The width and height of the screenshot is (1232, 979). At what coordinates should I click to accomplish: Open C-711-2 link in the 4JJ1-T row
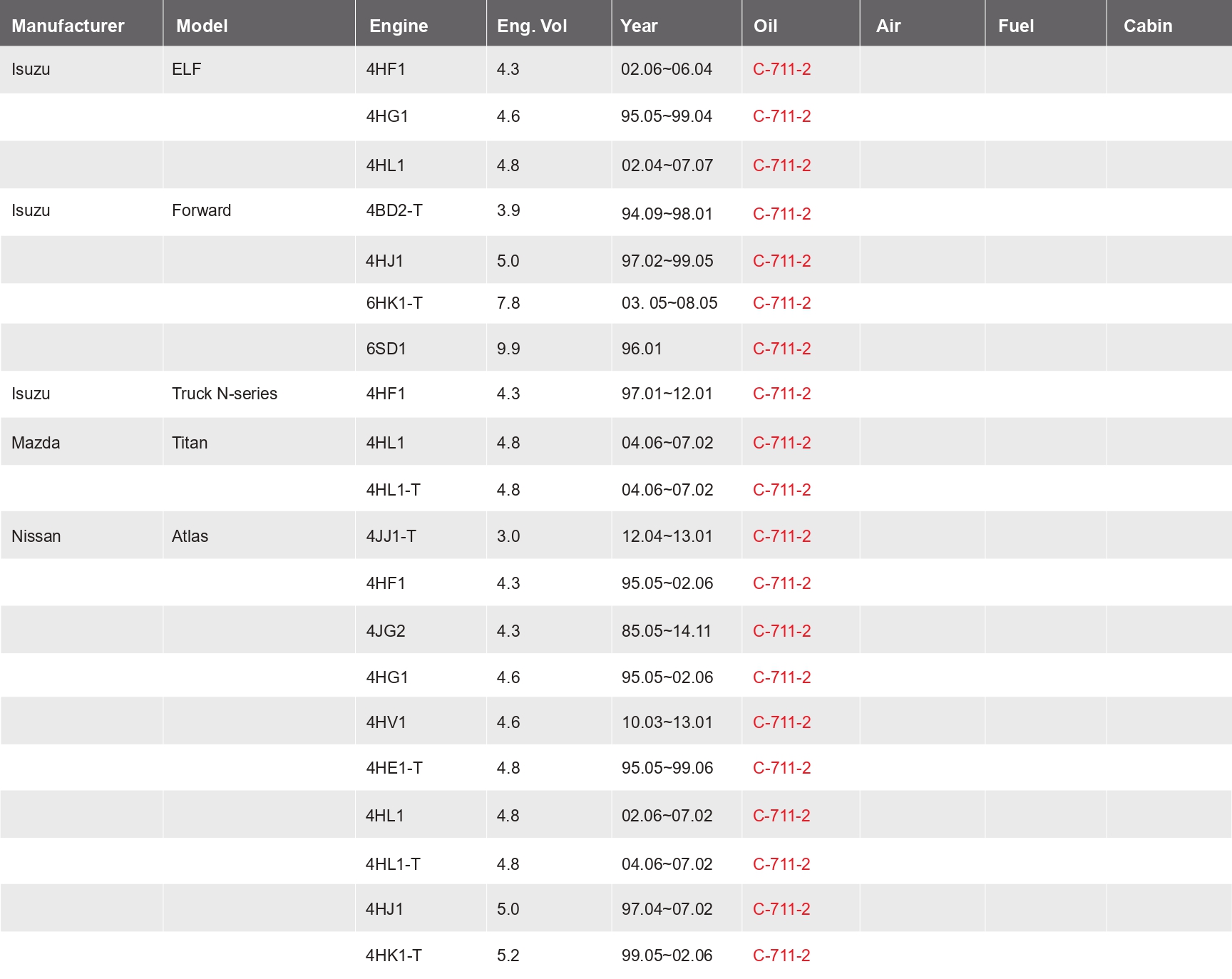[x=782, y=536]
